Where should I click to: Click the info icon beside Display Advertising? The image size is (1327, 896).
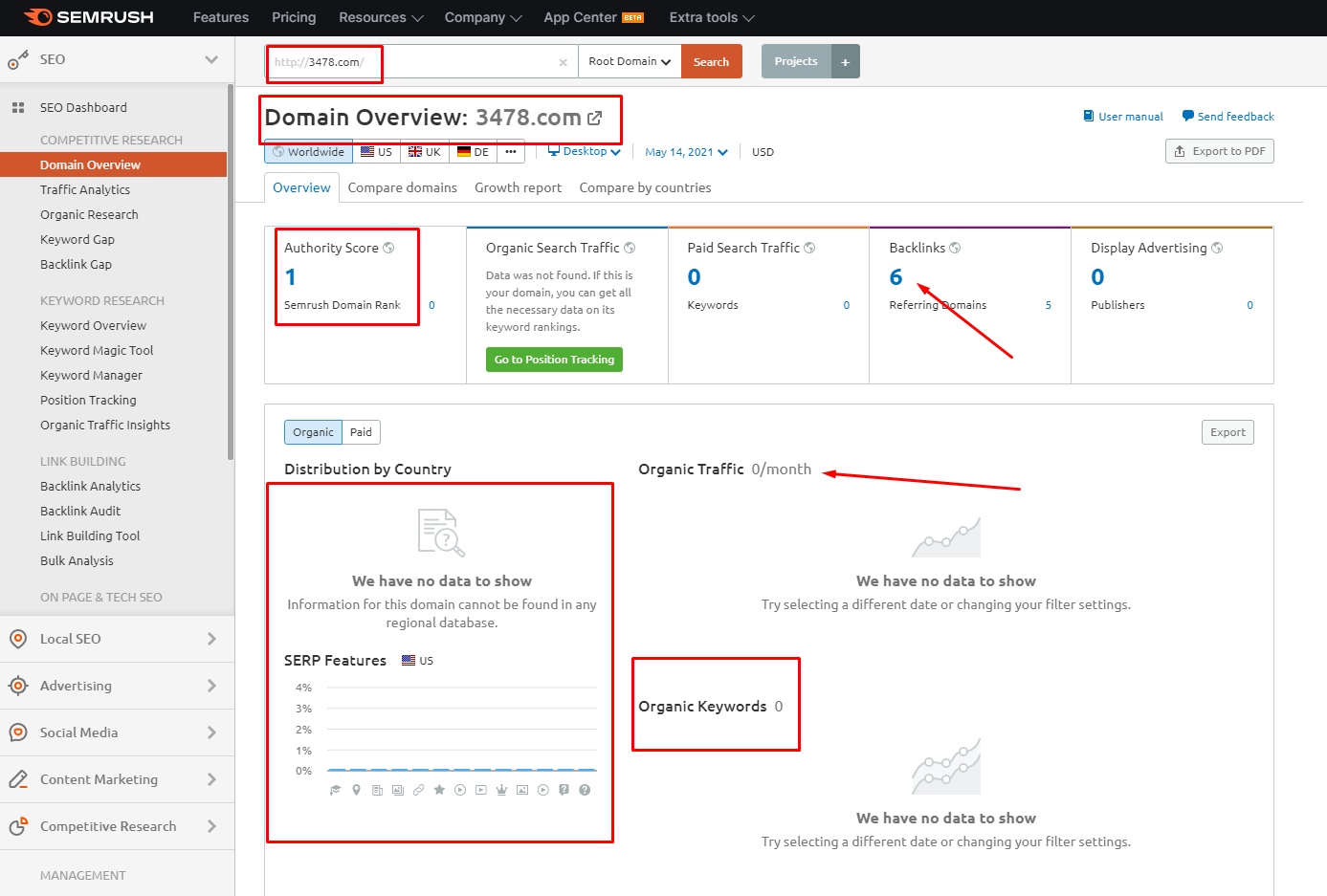(1217, 248)
